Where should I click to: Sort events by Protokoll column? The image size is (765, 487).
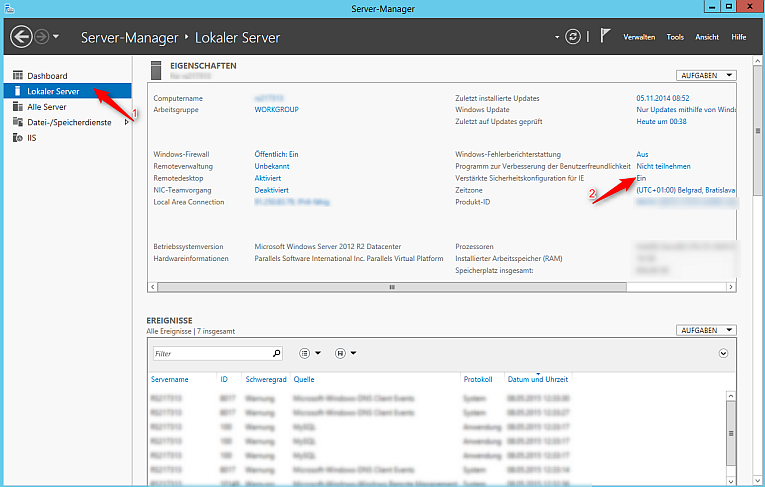(478, 379)
